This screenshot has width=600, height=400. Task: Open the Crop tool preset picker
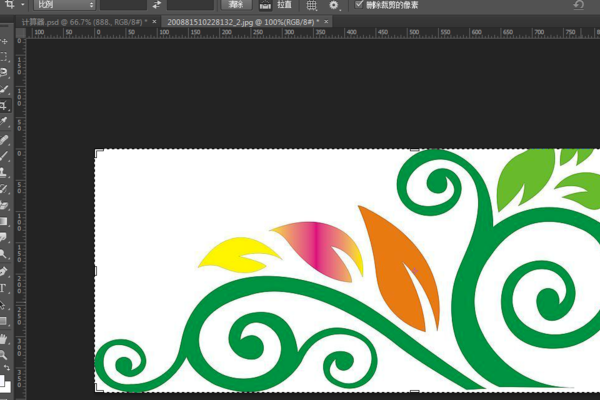[10, 5]
